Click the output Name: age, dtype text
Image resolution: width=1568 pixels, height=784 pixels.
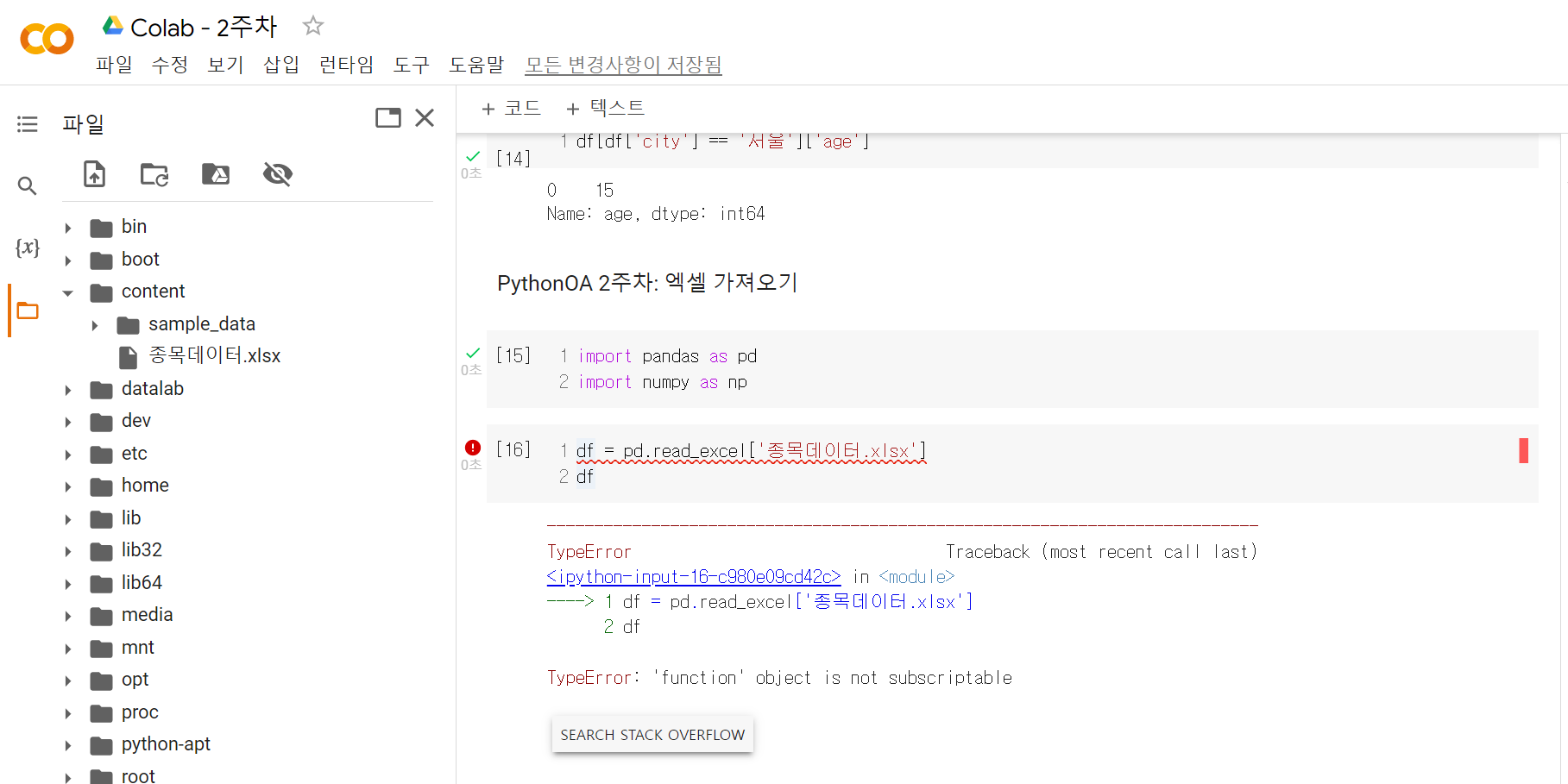[656, 214]
